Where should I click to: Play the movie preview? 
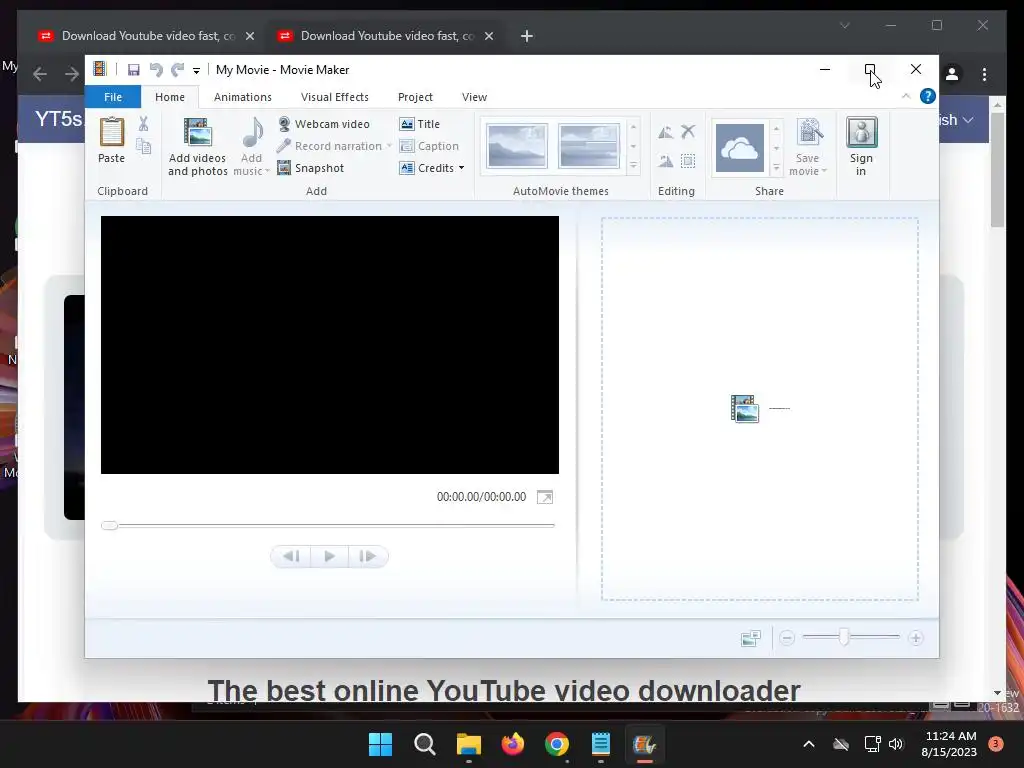(x=329, y=556)
